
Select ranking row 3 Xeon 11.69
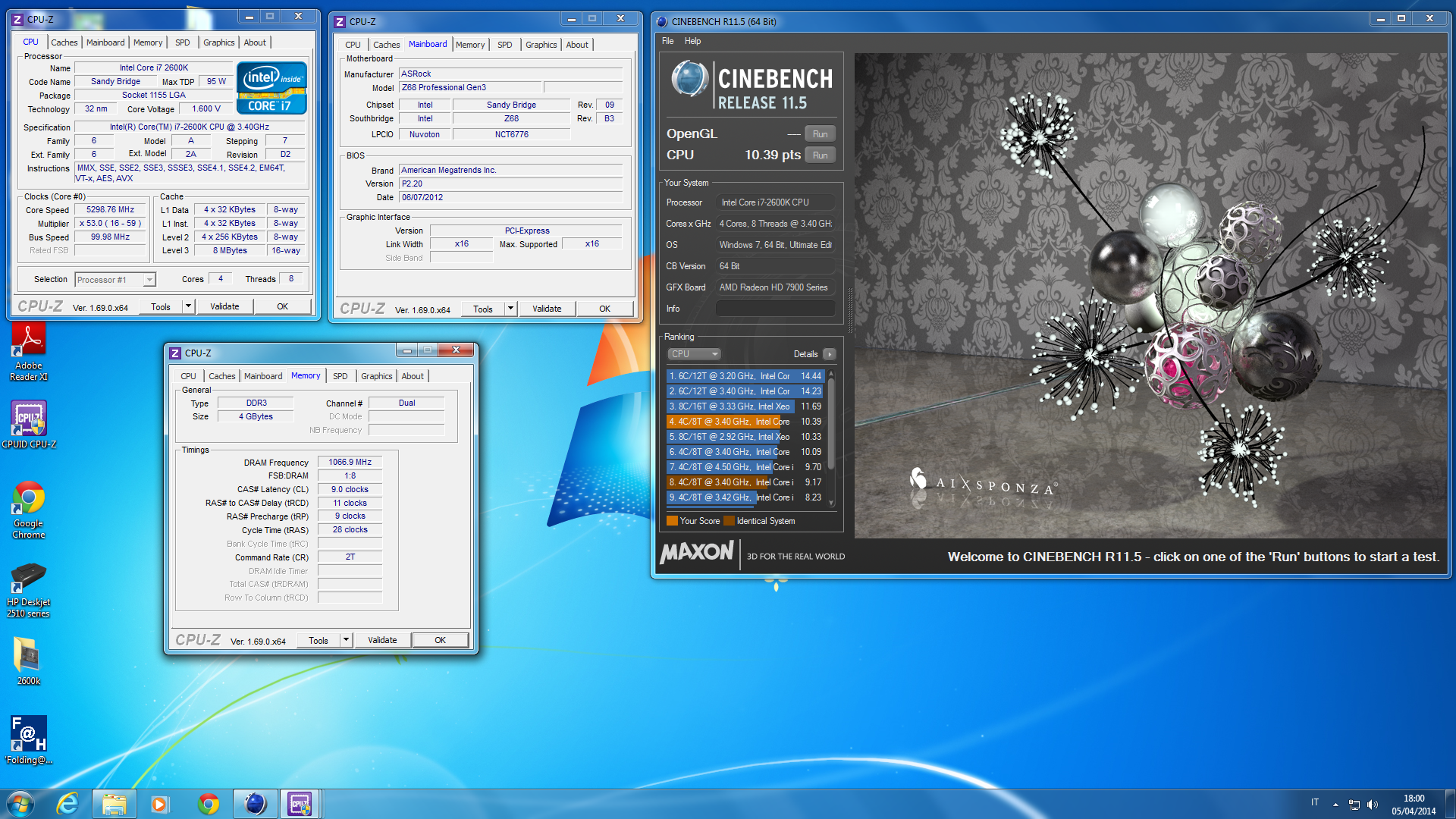745,406
